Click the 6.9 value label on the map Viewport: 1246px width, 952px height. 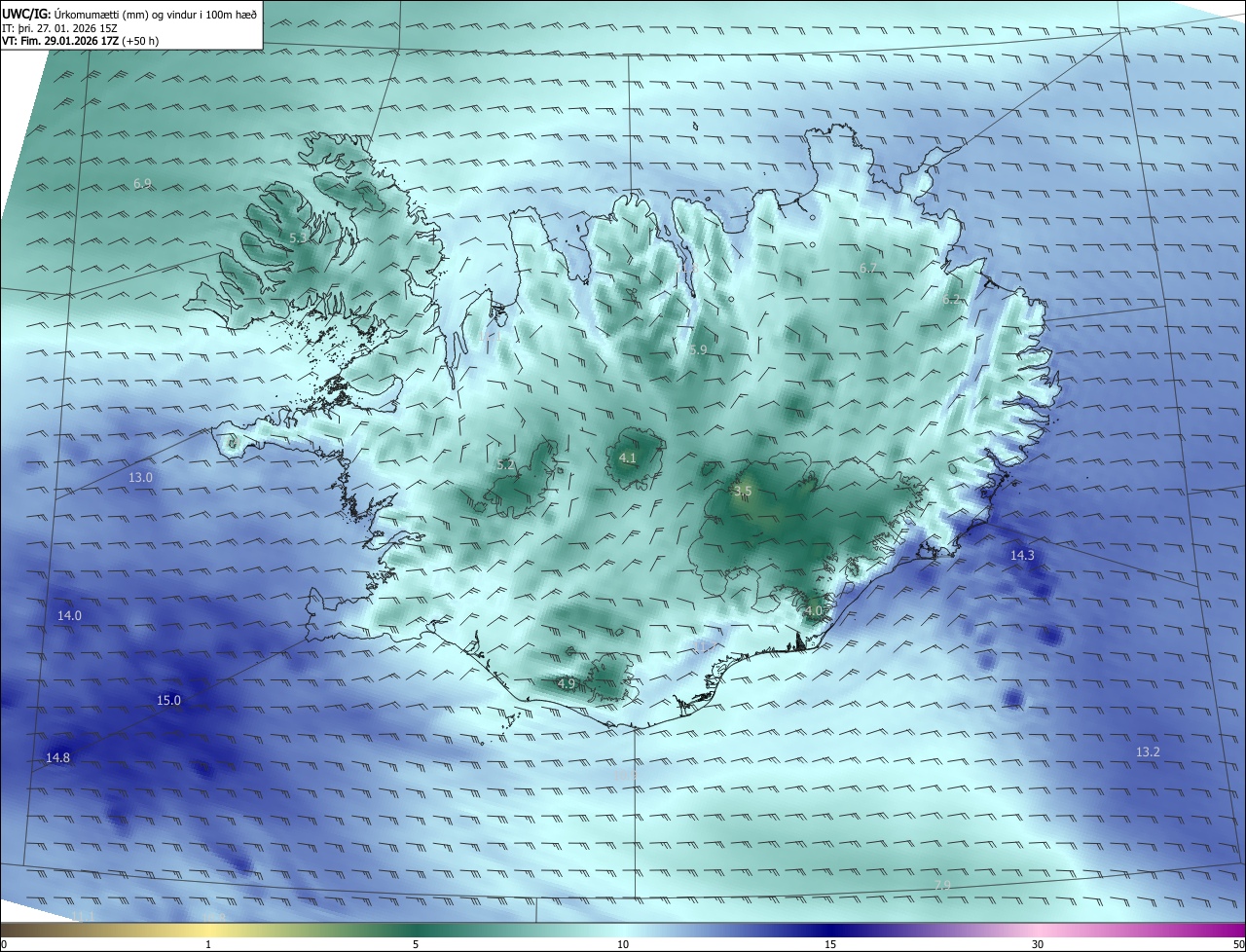(x=142, y=183)
